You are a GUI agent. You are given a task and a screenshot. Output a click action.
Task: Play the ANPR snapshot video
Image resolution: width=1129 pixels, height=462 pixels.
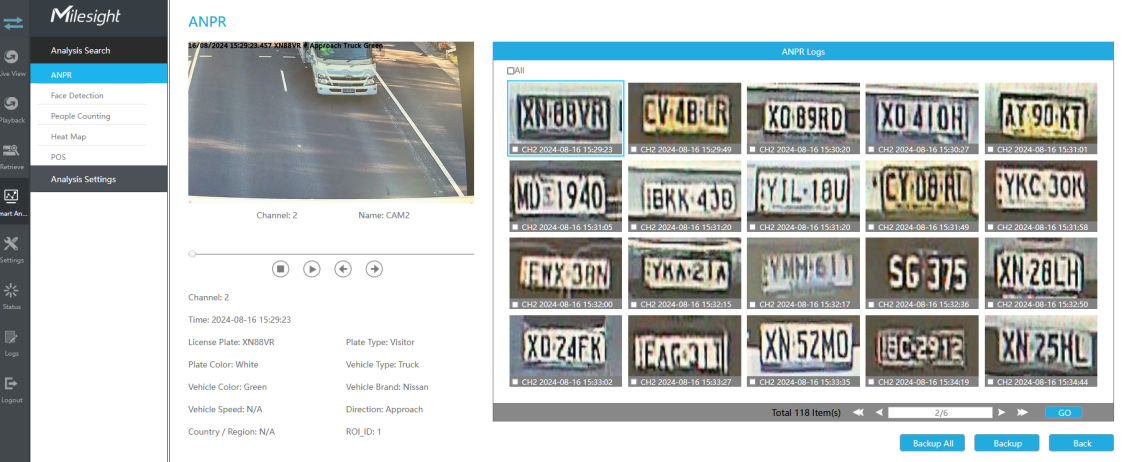(x=311, y=268)
